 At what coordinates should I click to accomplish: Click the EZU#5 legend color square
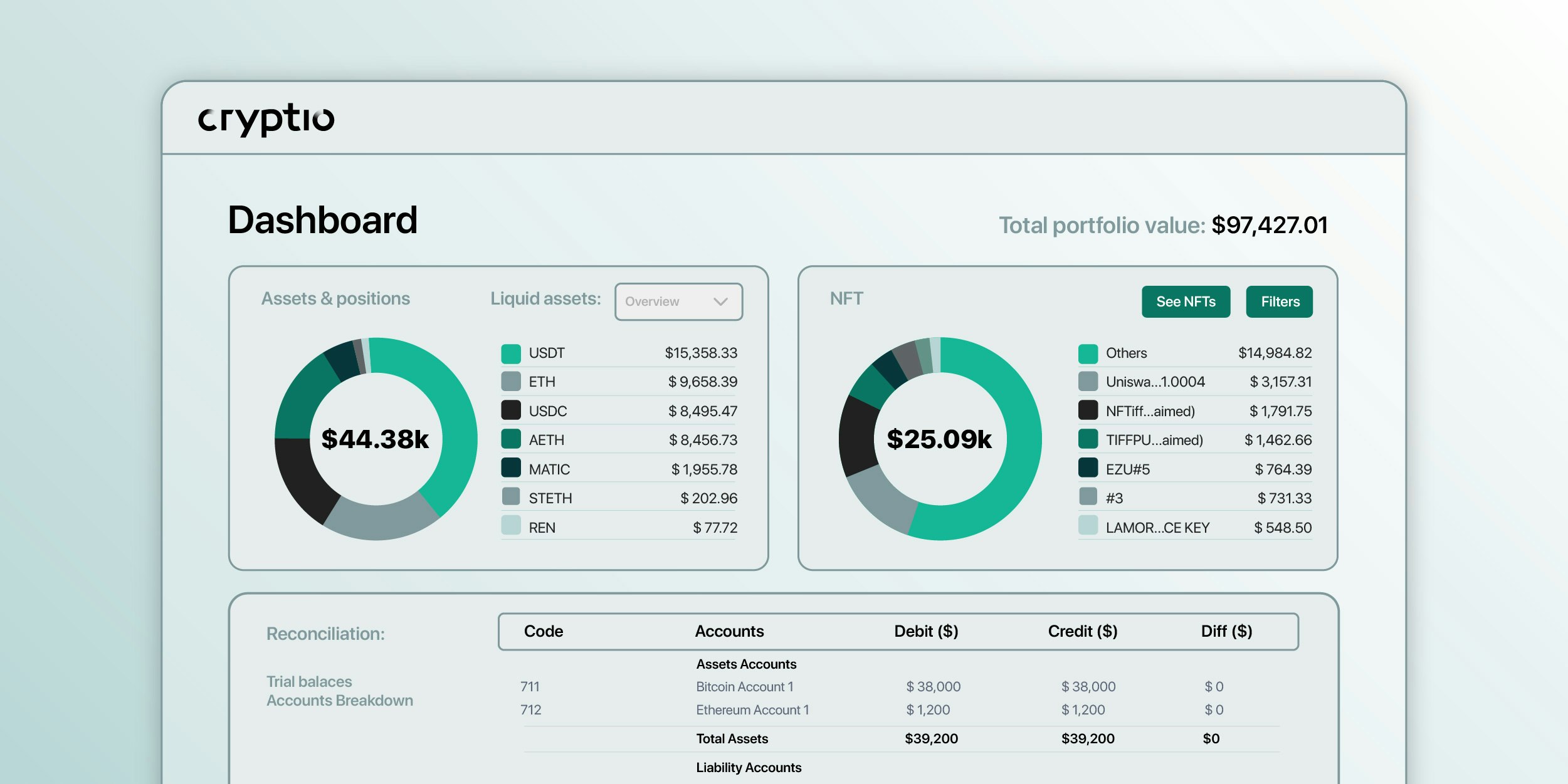point(1088,468)
